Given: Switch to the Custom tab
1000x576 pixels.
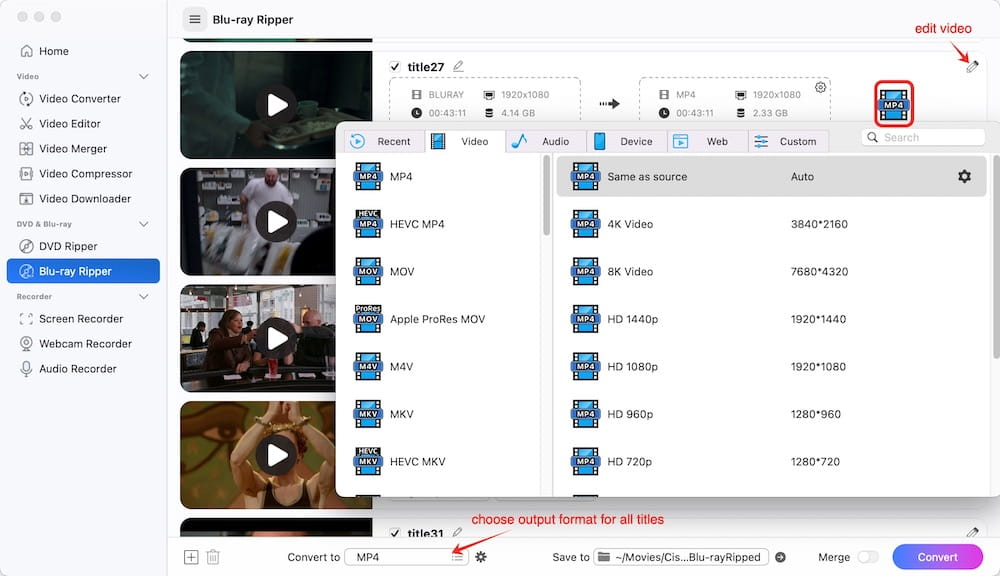Looking at the screenshot, I should [x=788, y=141].
